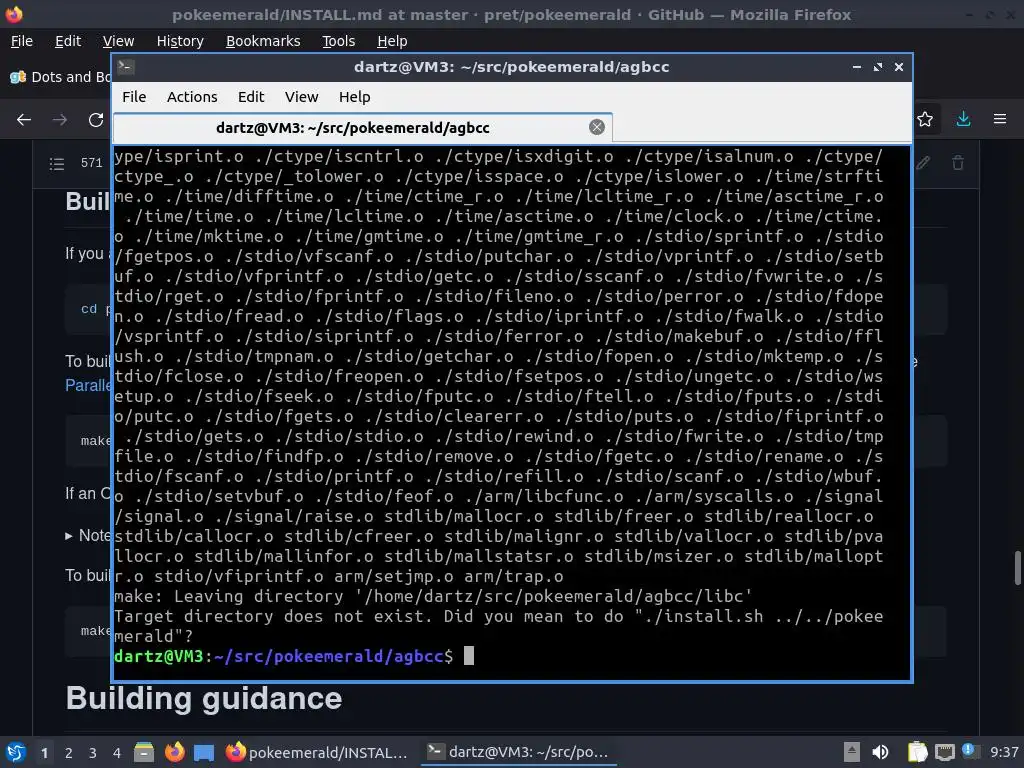Viewport: 1024px width, 768px height.
Task: Select the terminal tab dartz@VM3
Action: [x=362, y=127]
